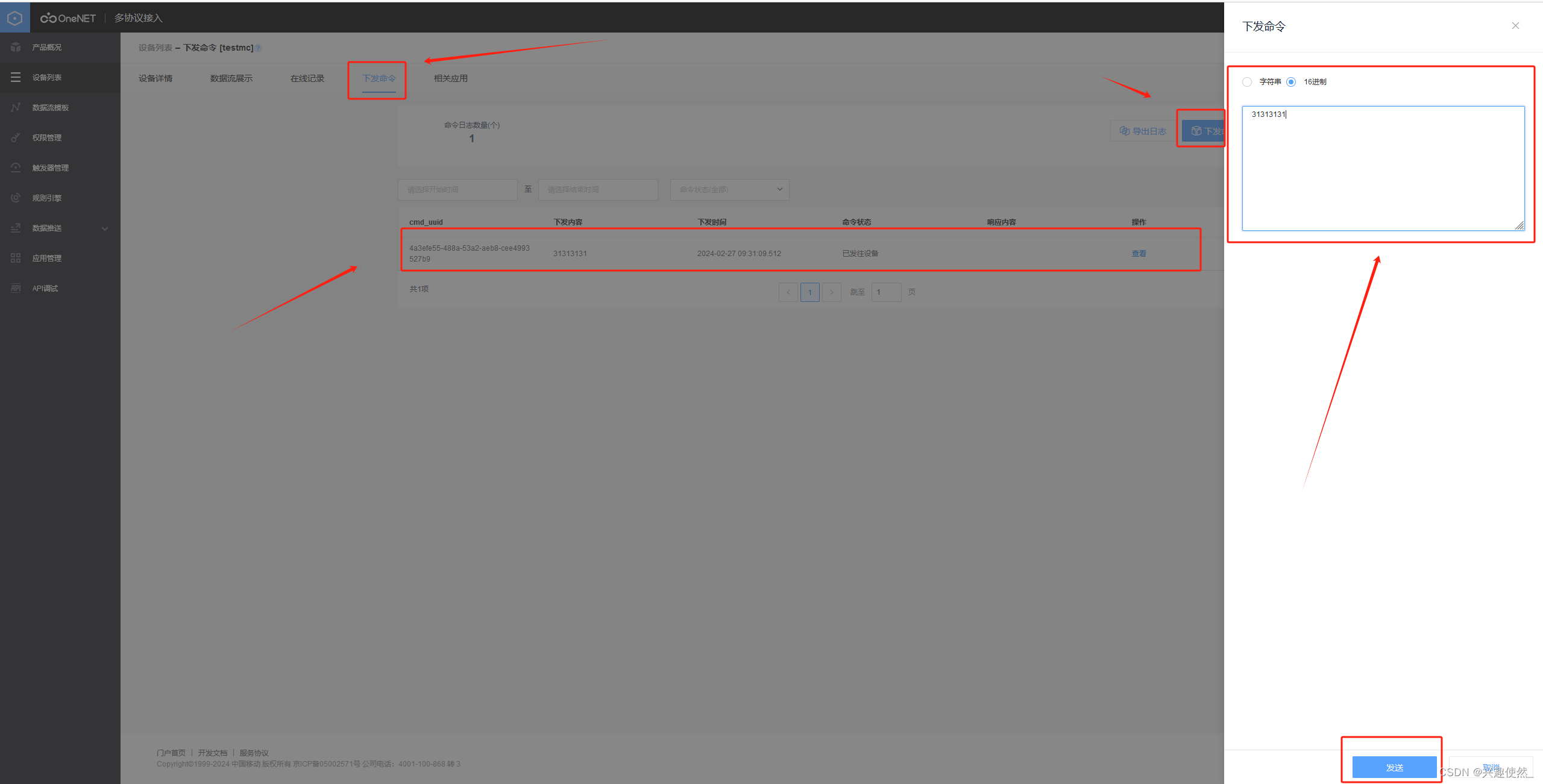This screenshot has height=784, width=1543.
Task: Click the application management grid icon
Action: pyautogui.click(x=16, y=258)
